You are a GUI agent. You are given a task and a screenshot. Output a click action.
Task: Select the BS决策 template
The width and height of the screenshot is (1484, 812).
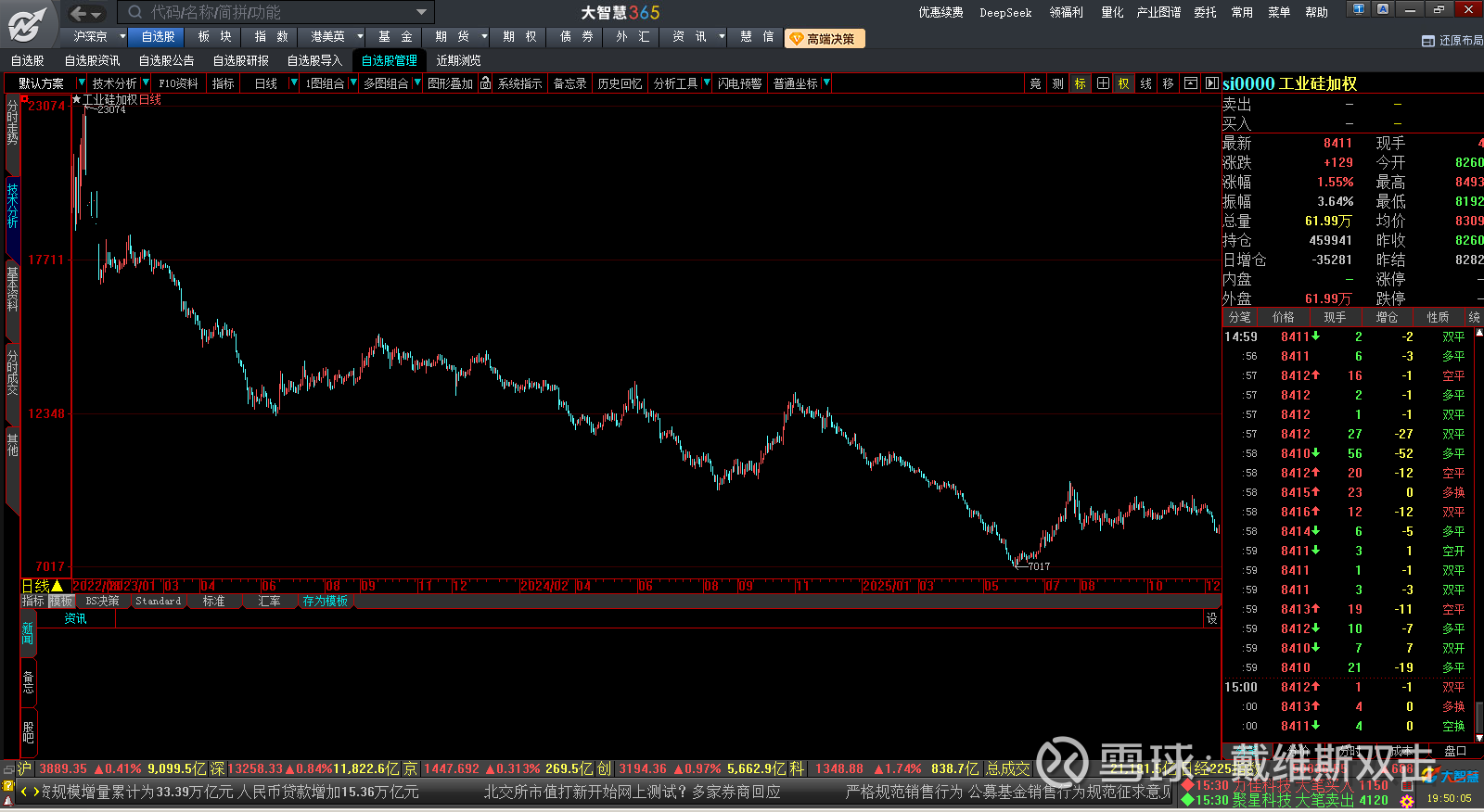tap(102, 602)
